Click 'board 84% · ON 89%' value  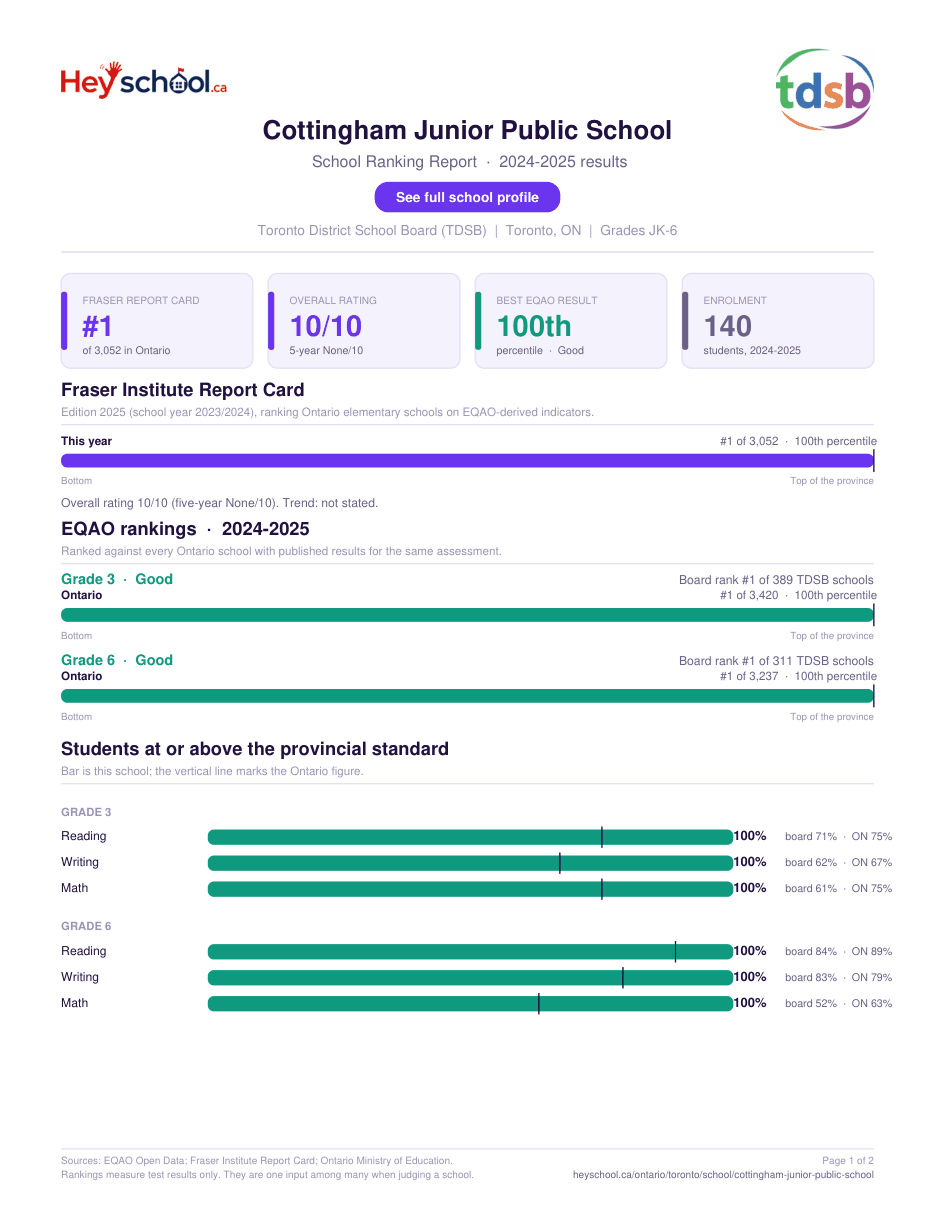(838, 952)
